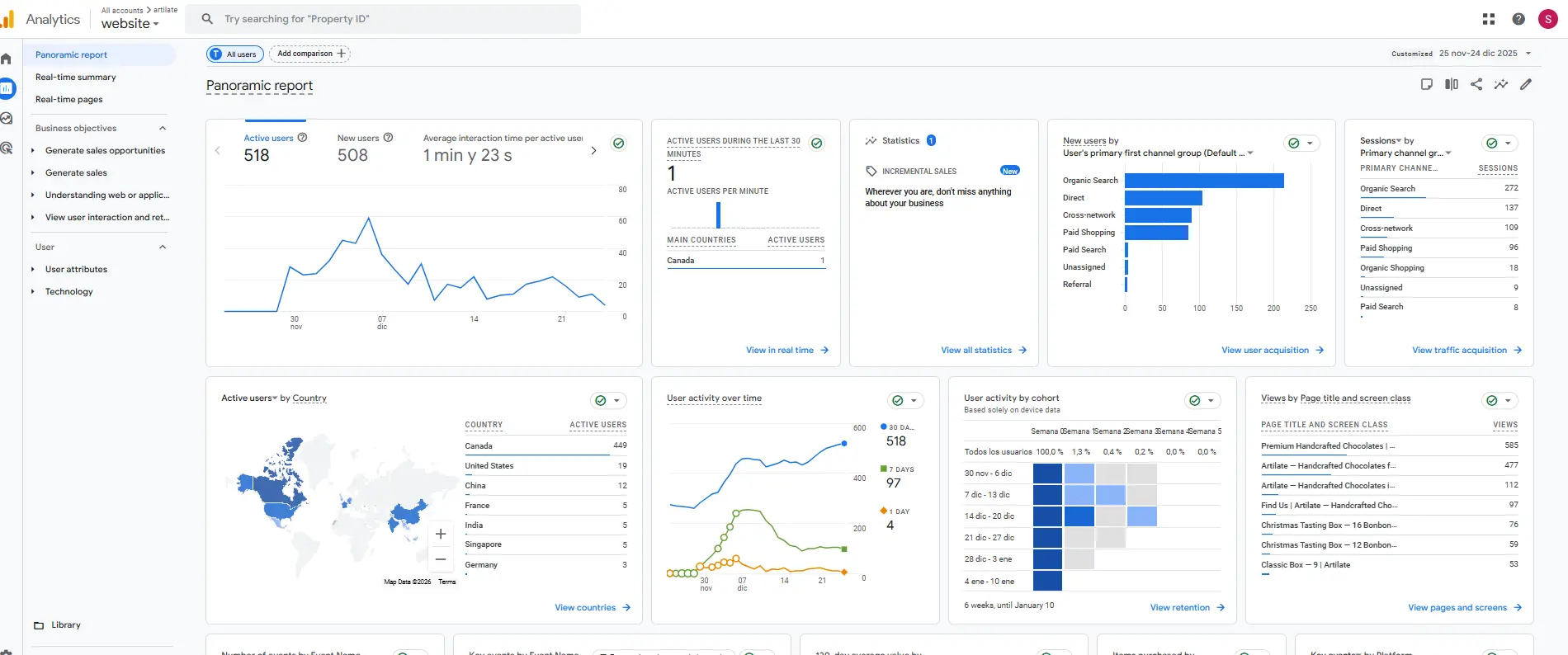Screen dimensions: 1568x655
Task: Open the edit comparisons icon
Action: pyautogui.click(x=1452, y=84)
